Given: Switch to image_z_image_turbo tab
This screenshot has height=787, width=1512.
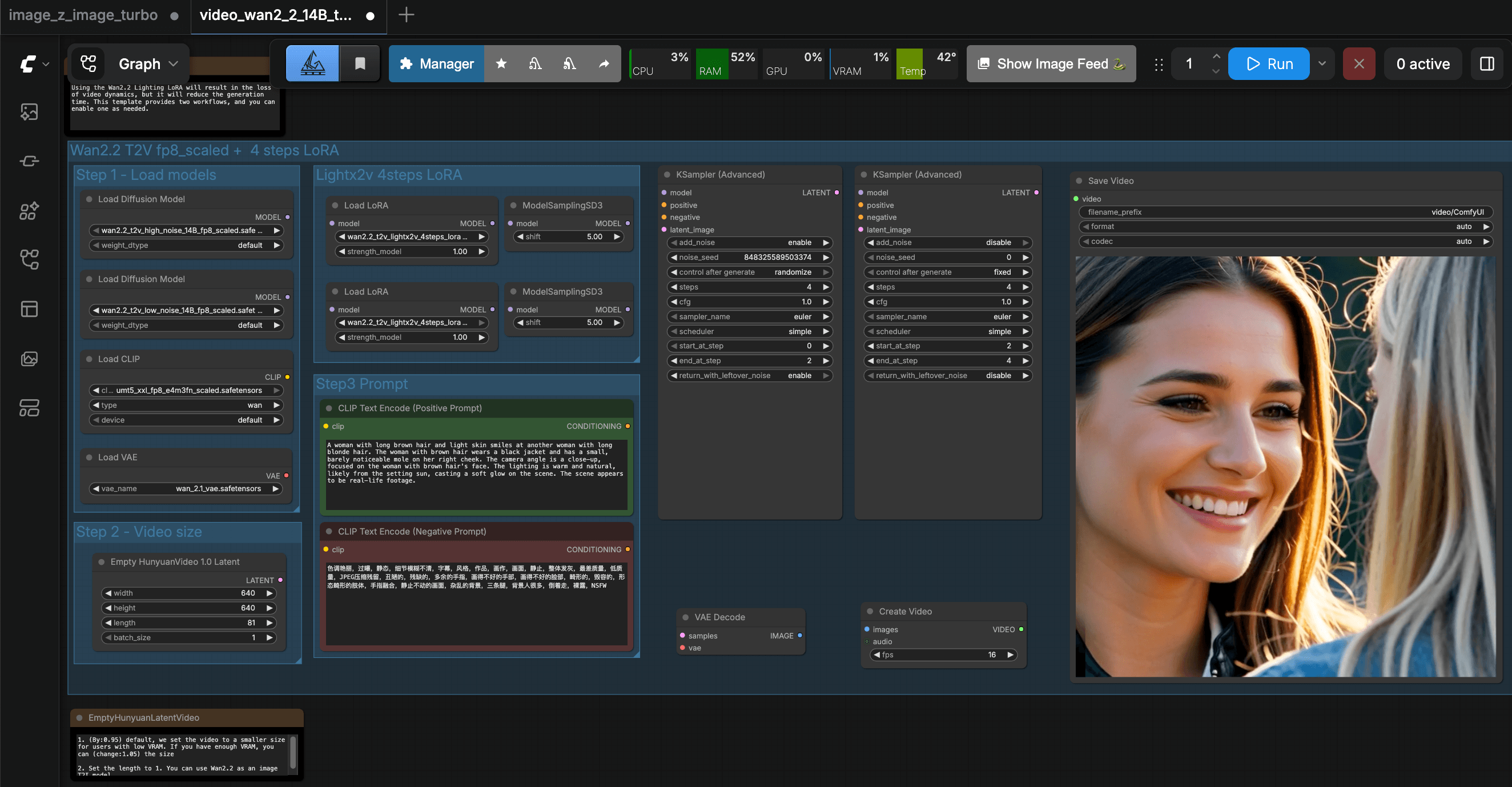Looking at the screenshot, I should pyautogui.click(x=83, y=15).
